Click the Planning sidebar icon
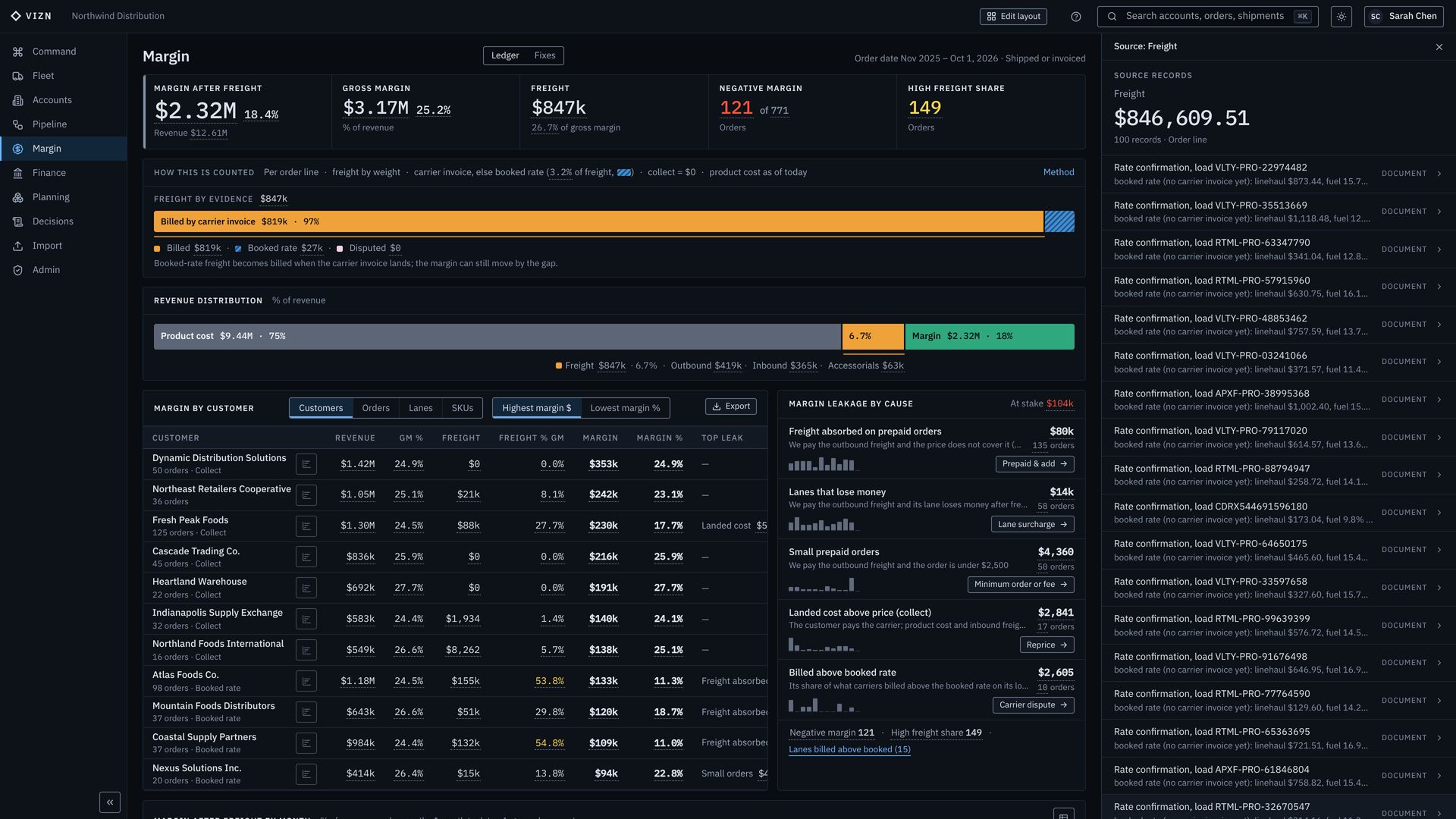The width and height of the screenshot is (1456, 819). pyautogui.click(x=17, y=197)
